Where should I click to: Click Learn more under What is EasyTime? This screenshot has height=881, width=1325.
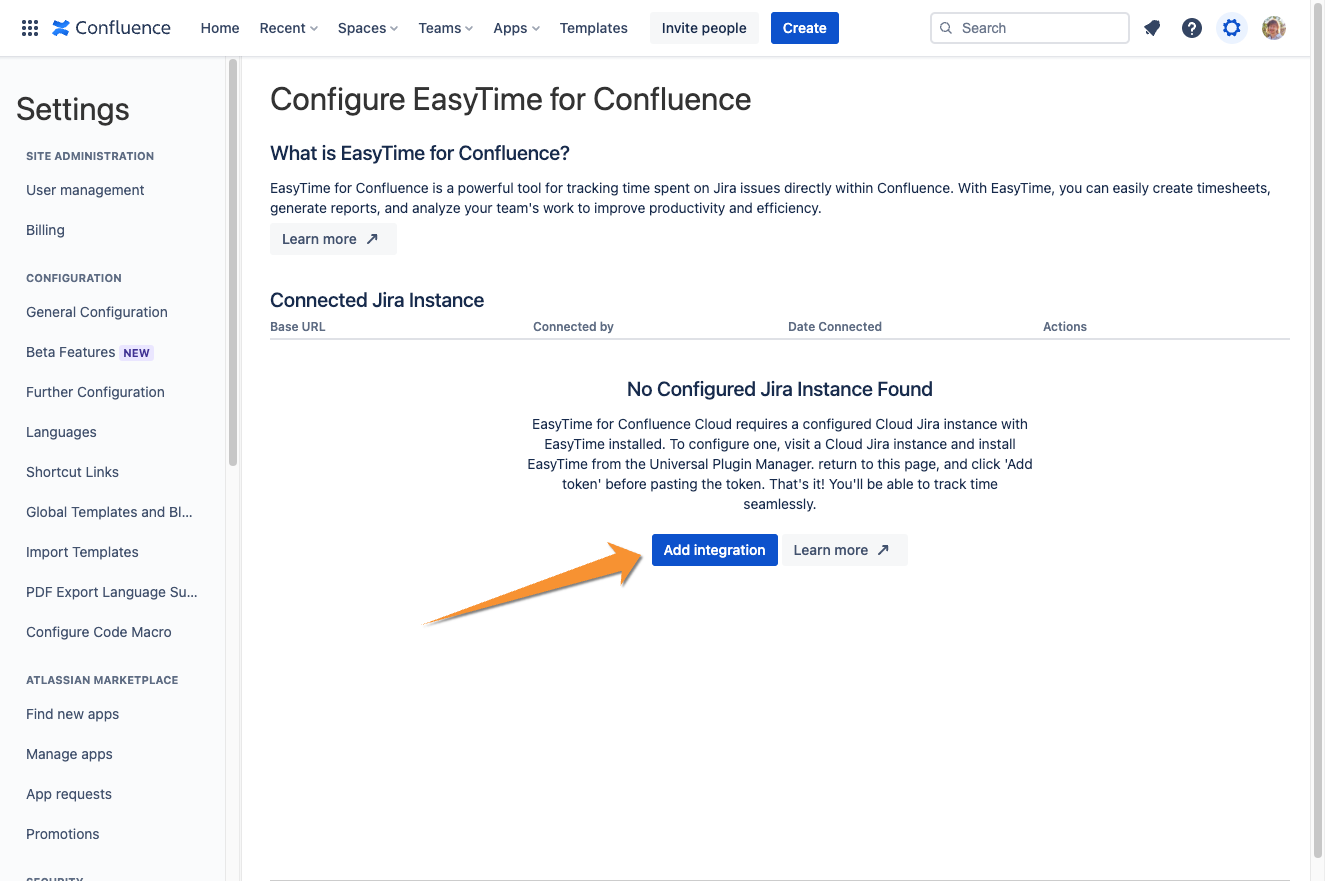(x=333, y=239)
